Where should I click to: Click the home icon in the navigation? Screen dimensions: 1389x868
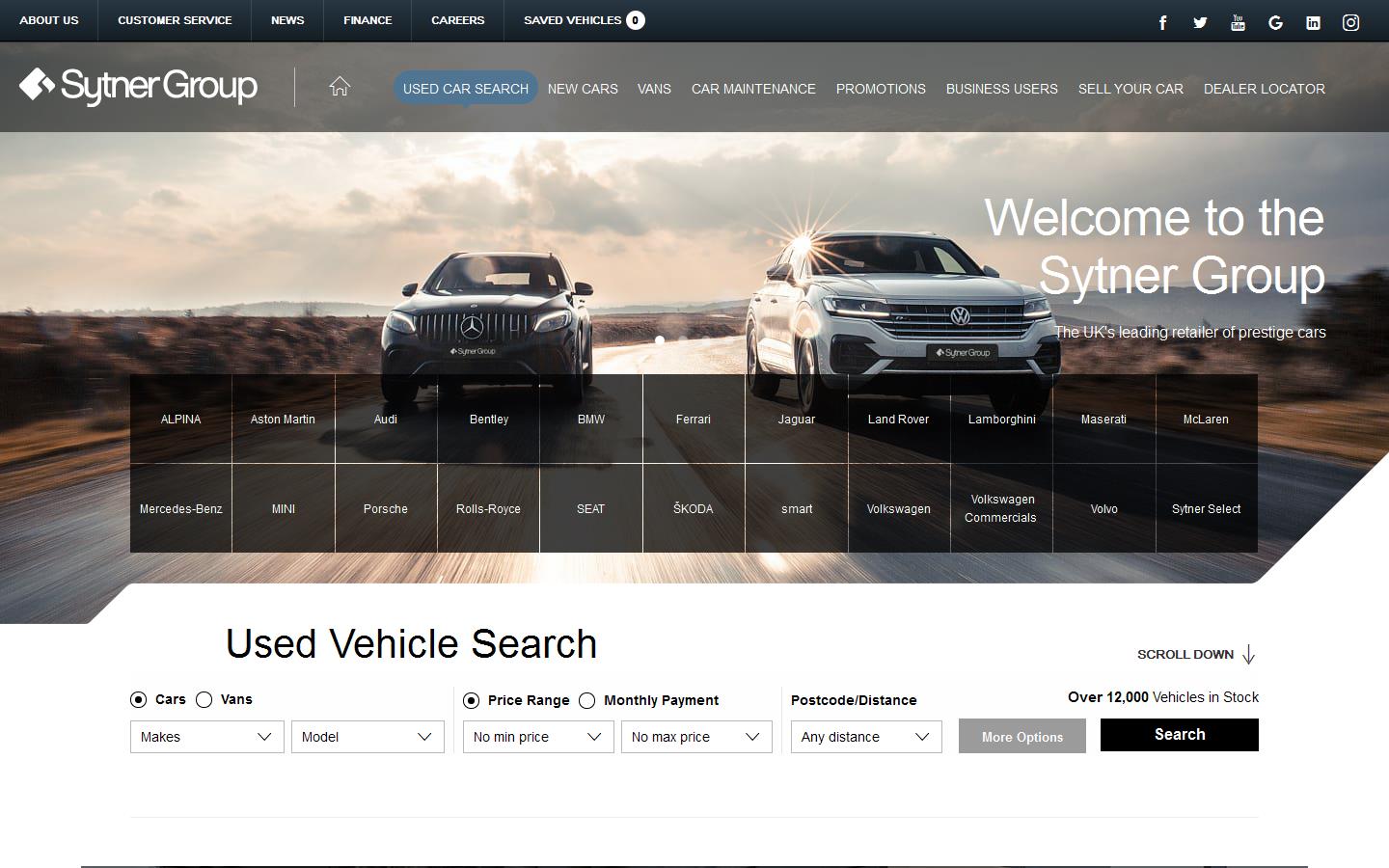tap(340, 87)
